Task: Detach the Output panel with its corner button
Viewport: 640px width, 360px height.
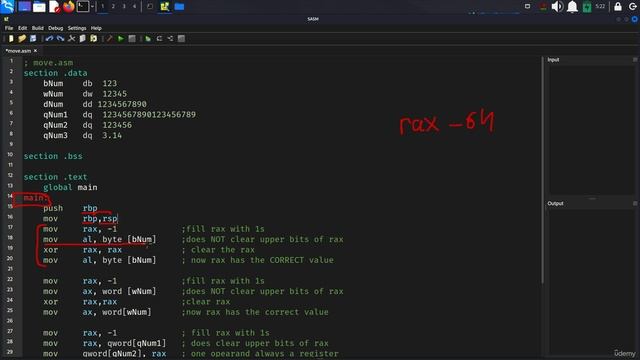Action: pos(635,203)
